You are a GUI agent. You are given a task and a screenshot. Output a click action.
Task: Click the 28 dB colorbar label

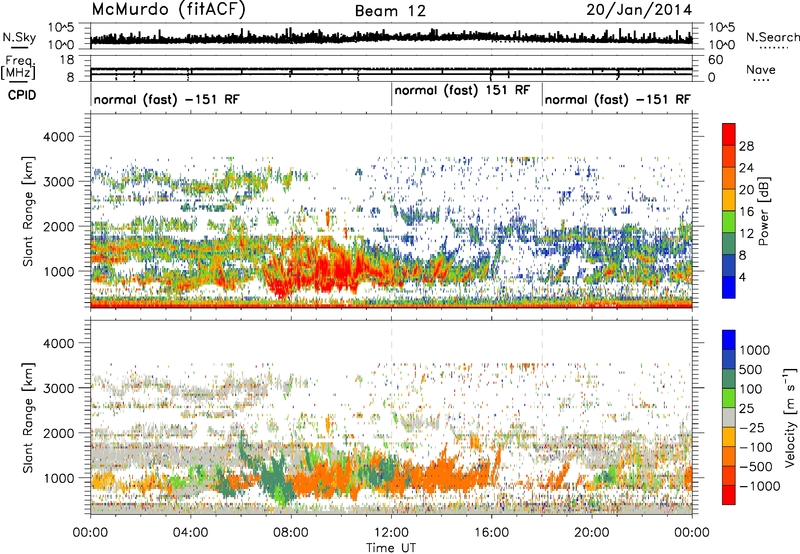click(x=746, y=146)
